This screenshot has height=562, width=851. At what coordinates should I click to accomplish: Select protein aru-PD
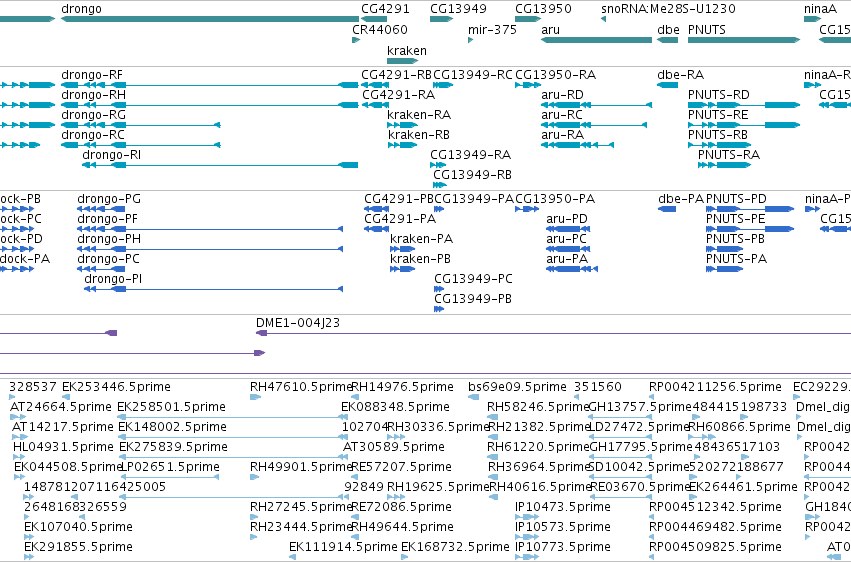tap(567, 219)
